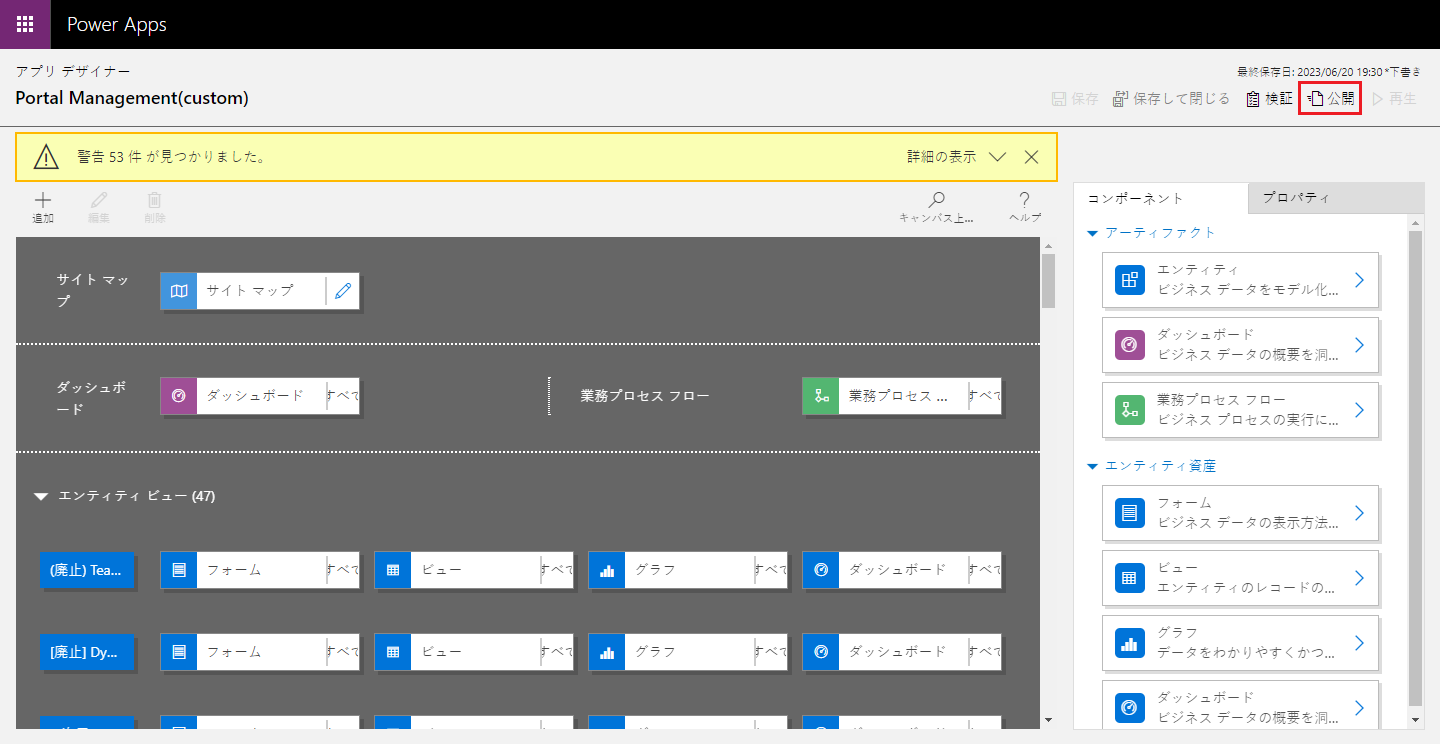Switch to the プロパティ tab
1440x744 pixels.
tap(1336, 198)
